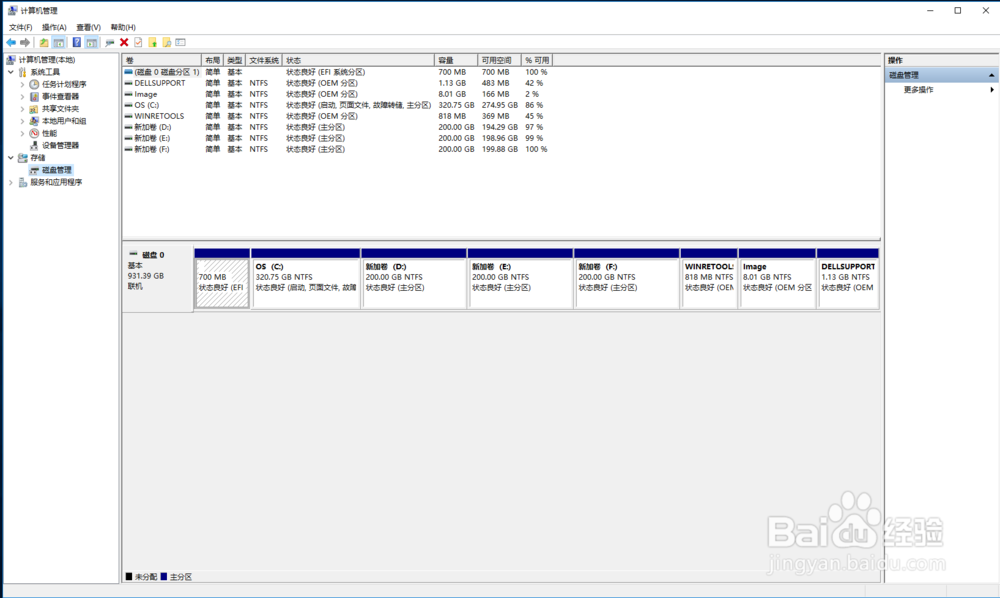Viewport: 1000px width, 598px height.
Task: Open 性能 tree node
Action: click(49, 133)
